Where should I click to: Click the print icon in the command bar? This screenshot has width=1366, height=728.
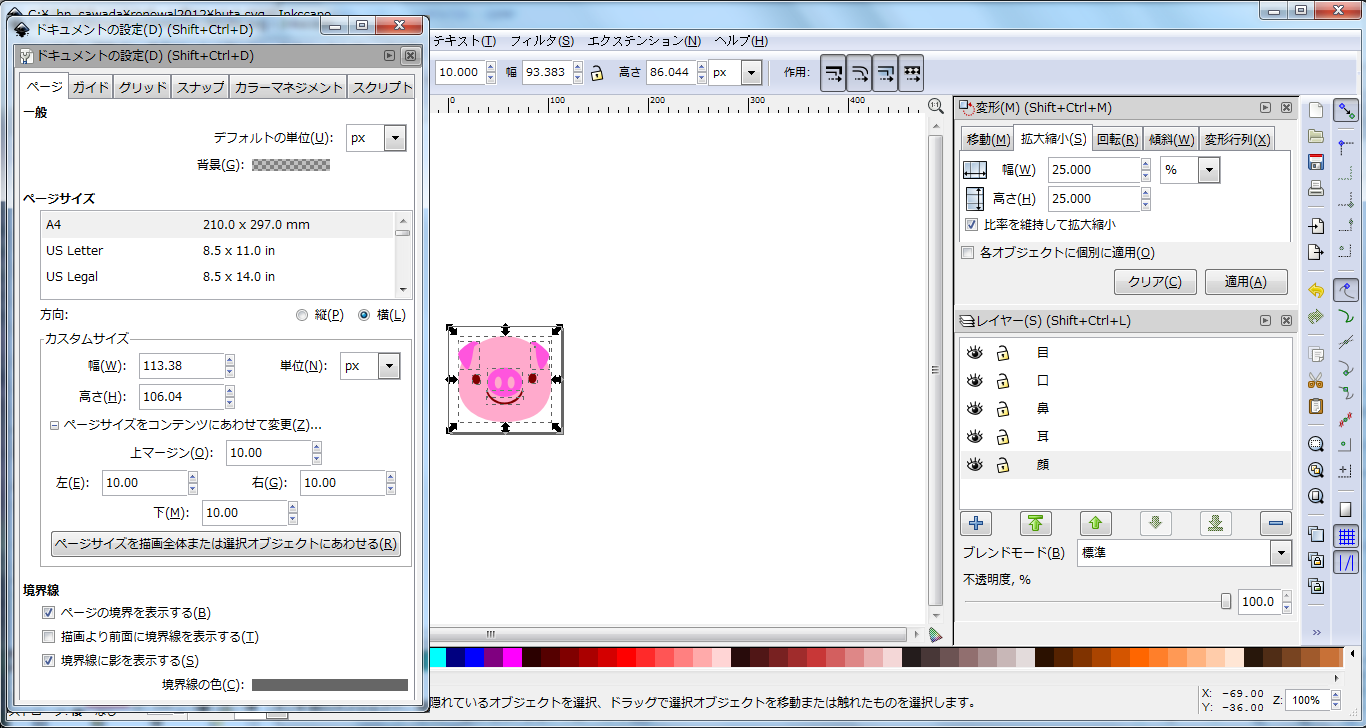(1316, 188)
